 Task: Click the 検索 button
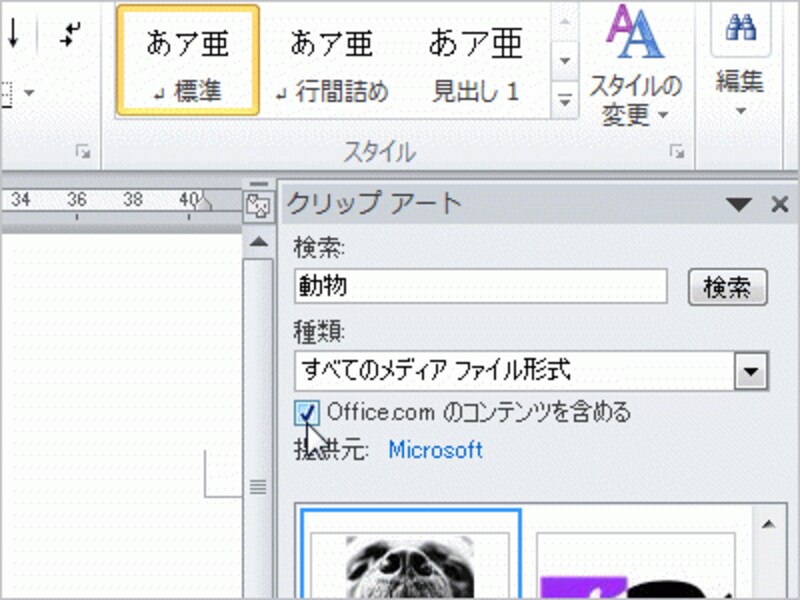(x=728, y=287)
